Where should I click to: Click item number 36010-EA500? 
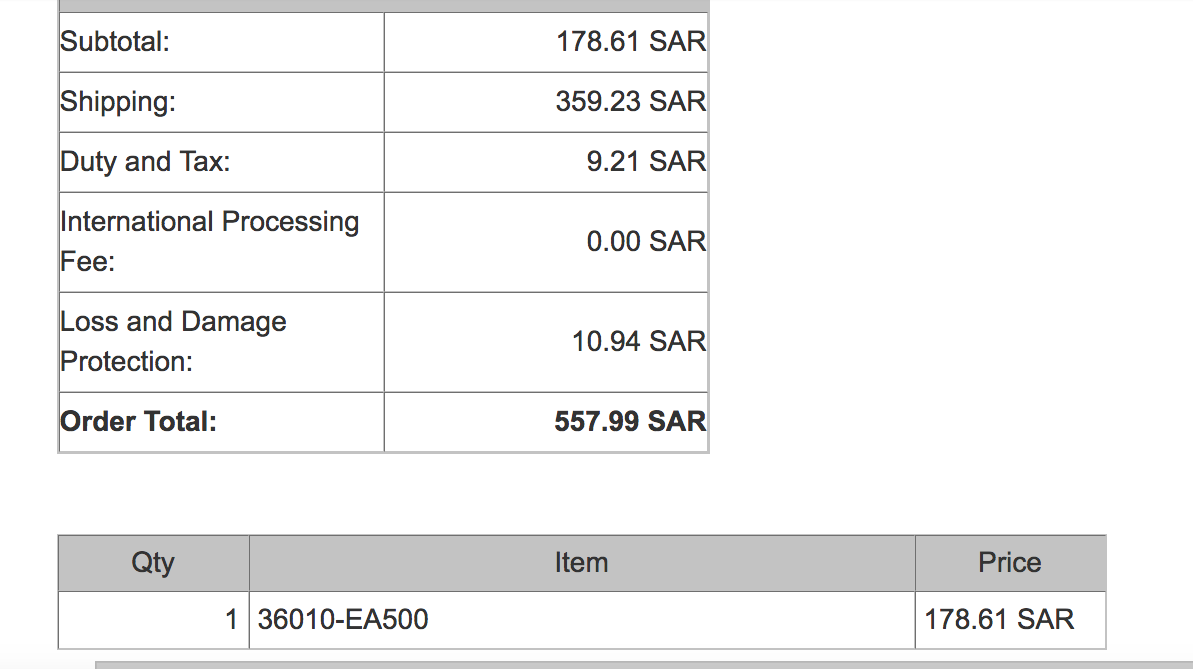point(343,620)
